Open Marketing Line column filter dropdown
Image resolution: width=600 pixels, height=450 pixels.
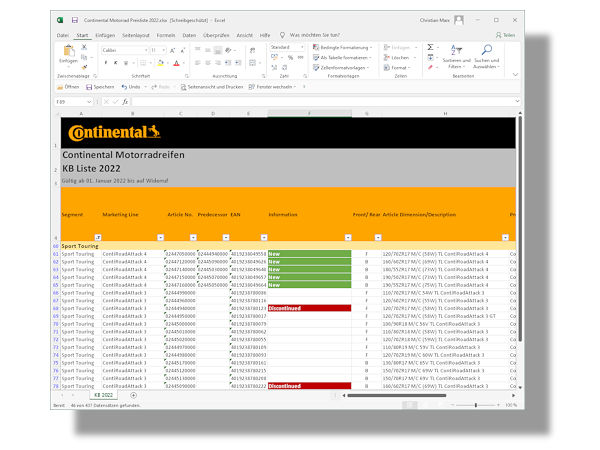pyautogui.click(x=161, y=237)
